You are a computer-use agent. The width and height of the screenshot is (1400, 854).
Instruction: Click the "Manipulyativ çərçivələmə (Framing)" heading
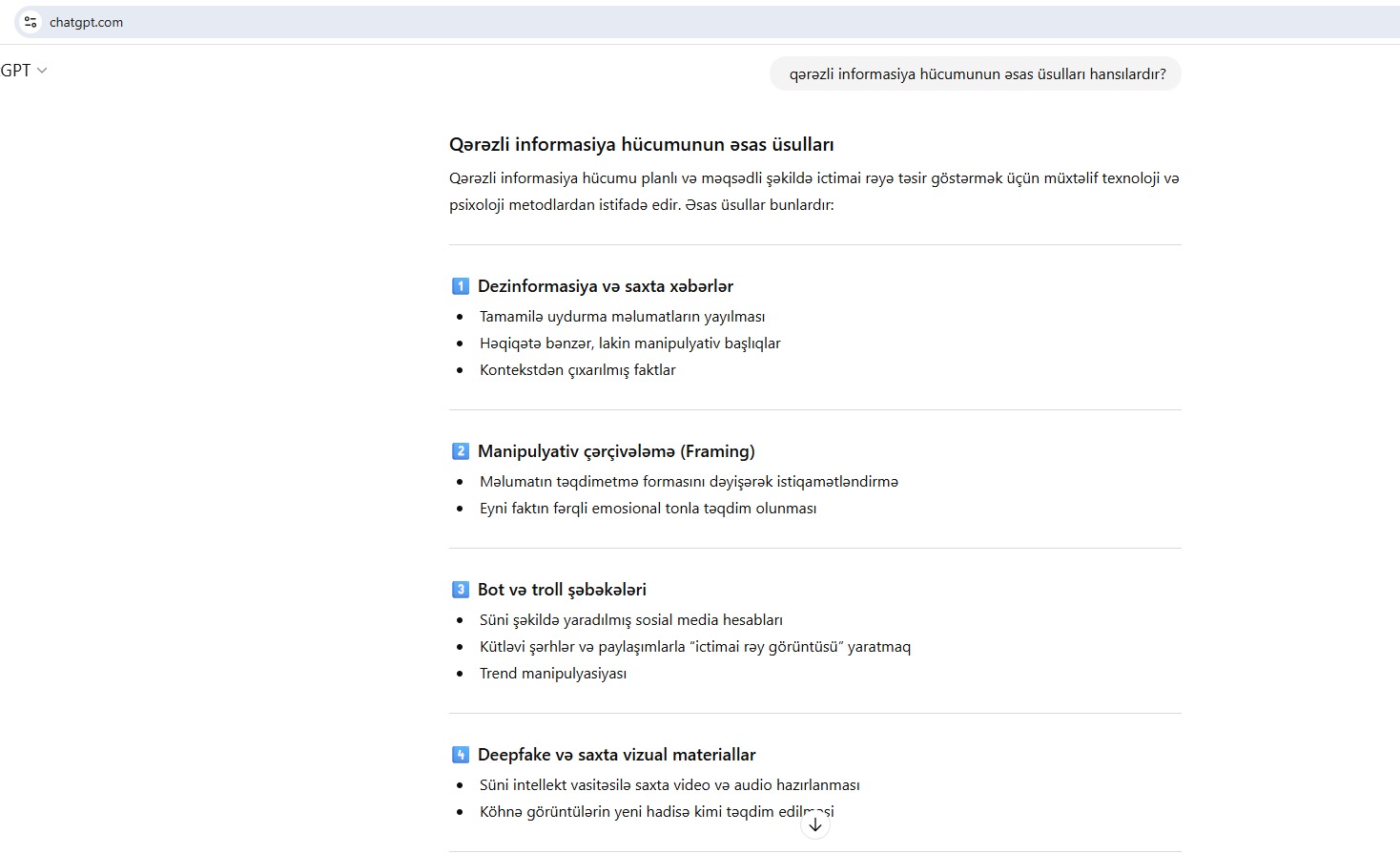616,451
